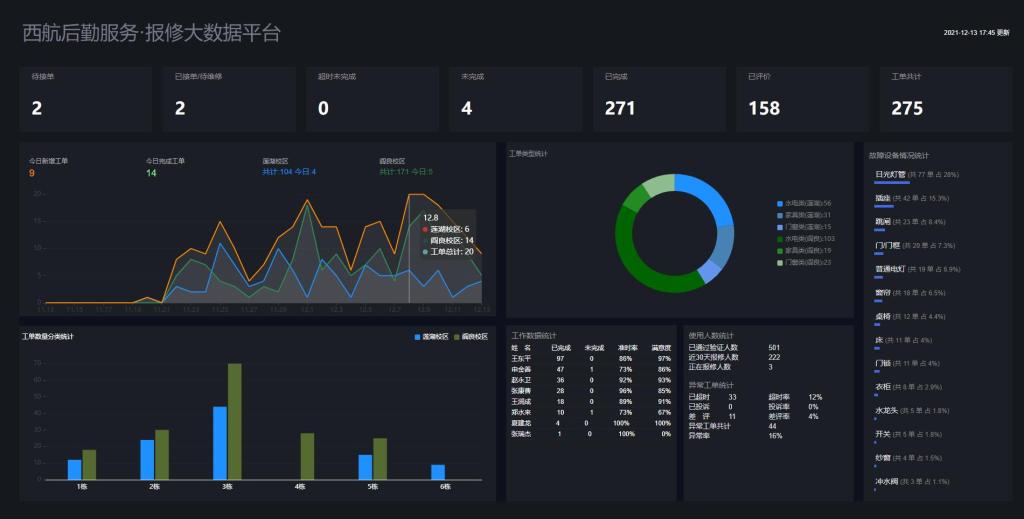Click the 家具类(阎良):19 legend square marker
1024x519 pixels.
pos(780,250)
